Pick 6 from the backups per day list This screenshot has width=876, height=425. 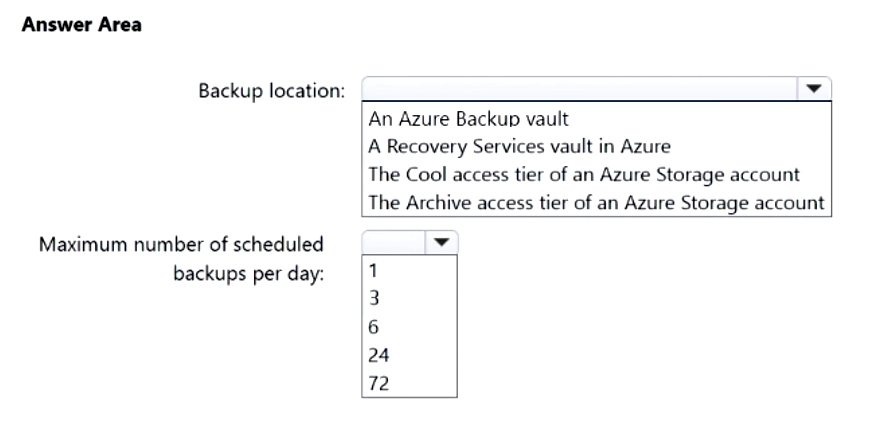point(372,326)
